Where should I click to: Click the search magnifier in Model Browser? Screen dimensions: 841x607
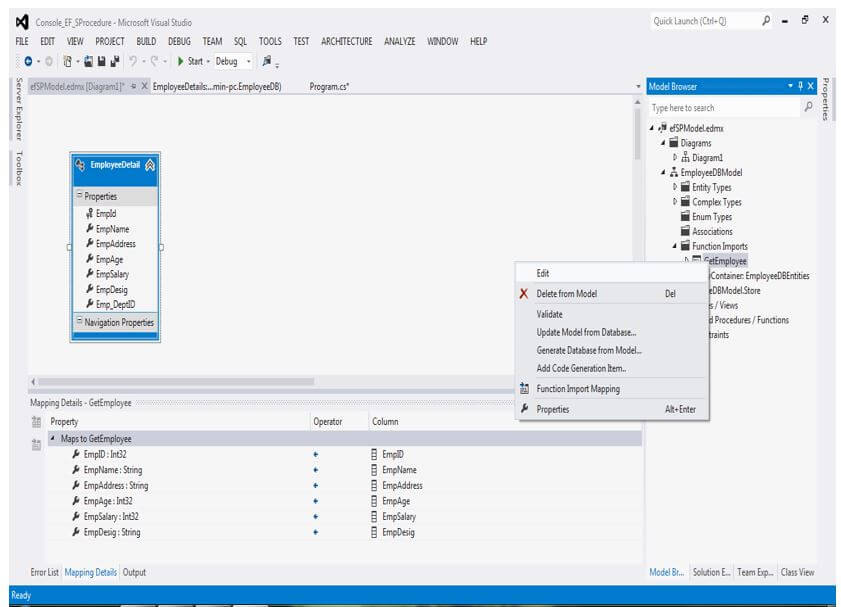tap(809, 108)
